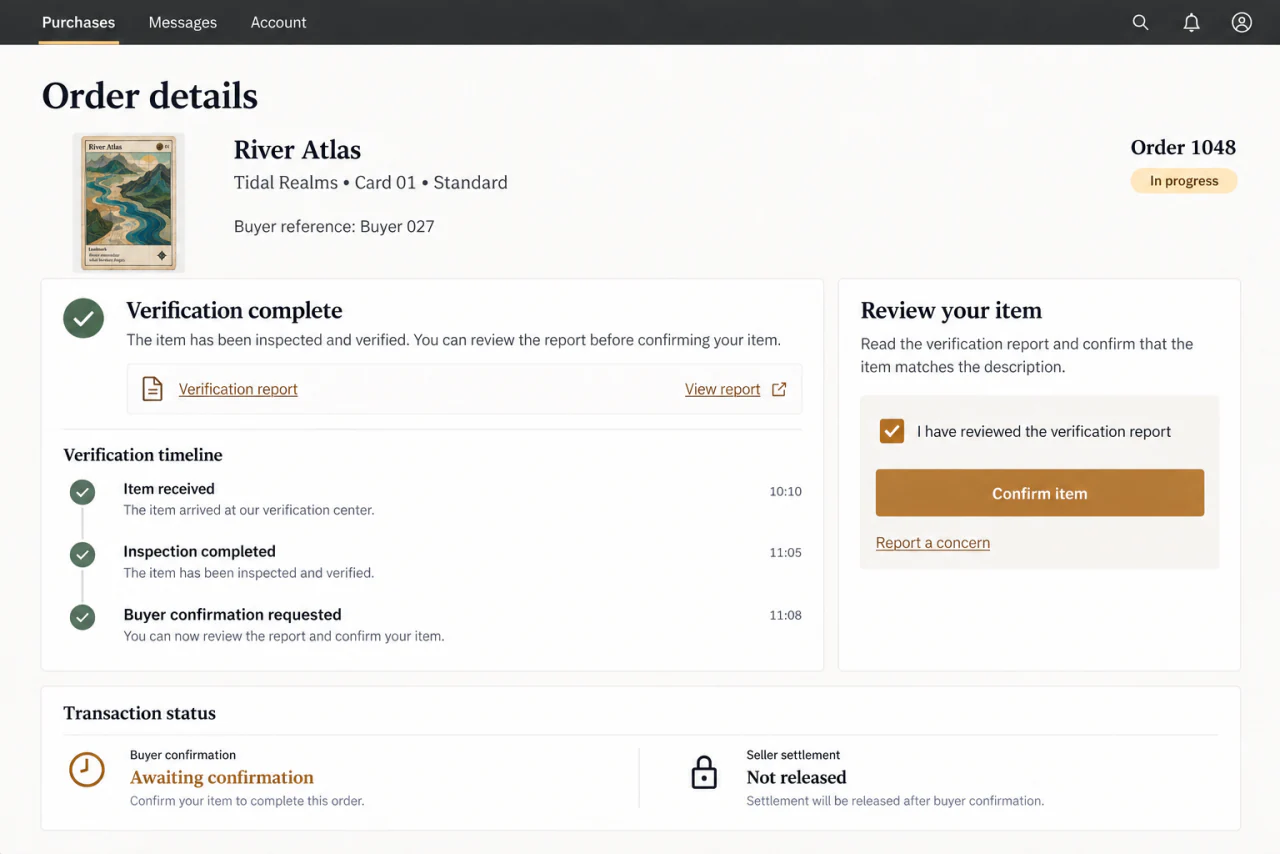The image size is (1280, 854).
Task: Click the Buyer confirmation requested check marker
Action: (x=82, y=617)
